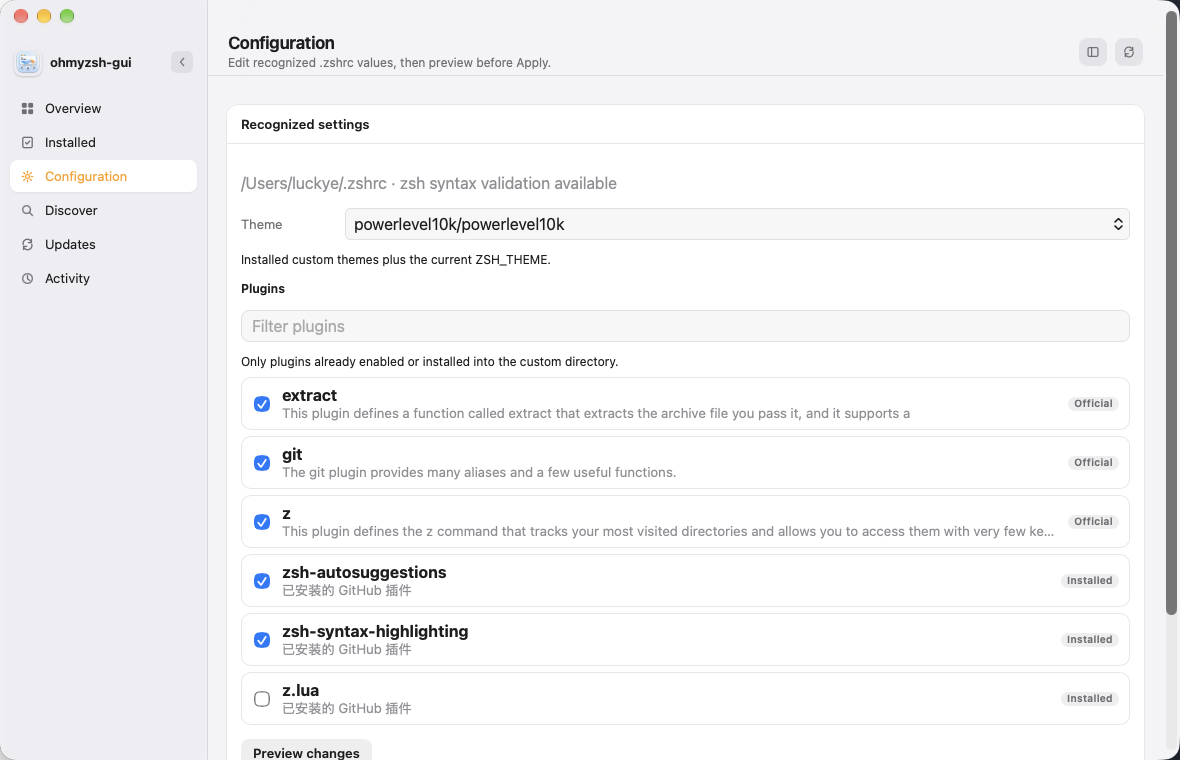This screenshot has height=760, width=1180.
Task: Click the Discover magnifier icon
Action: [x=28, y=211]
